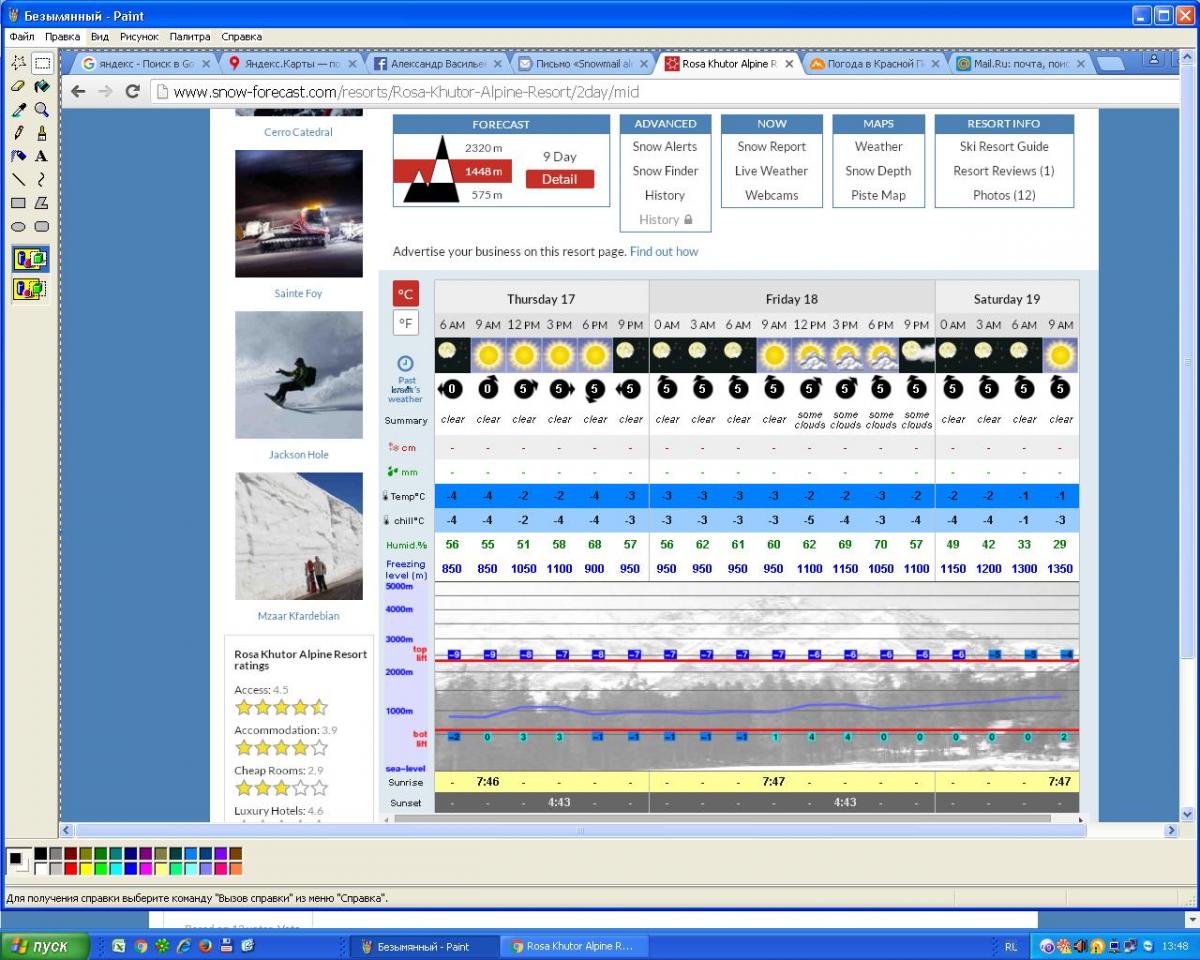The image size is (1200, 960).
Task: Pick the red color from the palette
Action: [70, 869]
